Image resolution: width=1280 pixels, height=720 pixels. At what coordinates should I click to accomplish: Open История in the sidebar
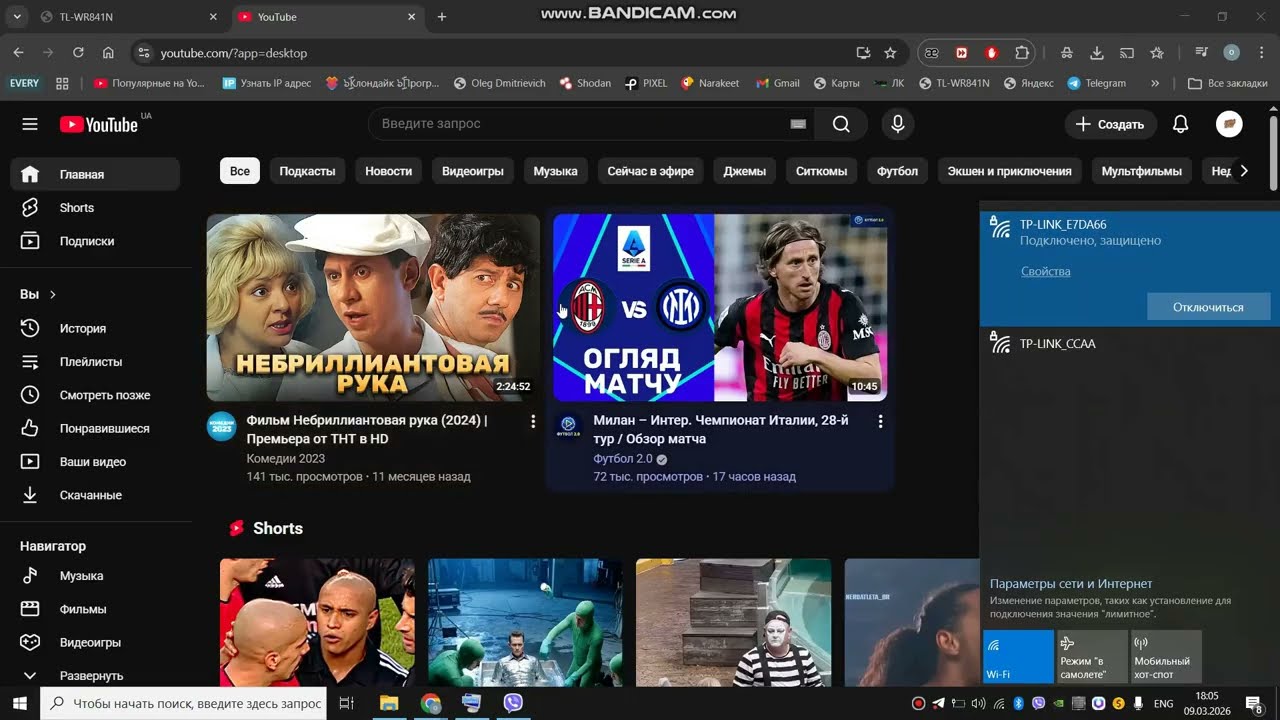96,328
